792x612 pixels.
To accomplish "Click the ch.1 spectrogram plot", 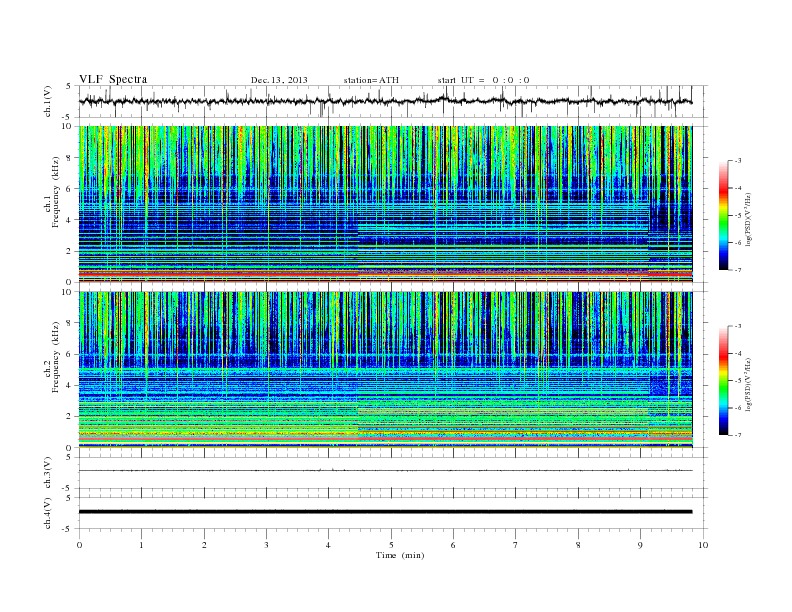I will tap(385, 204).
